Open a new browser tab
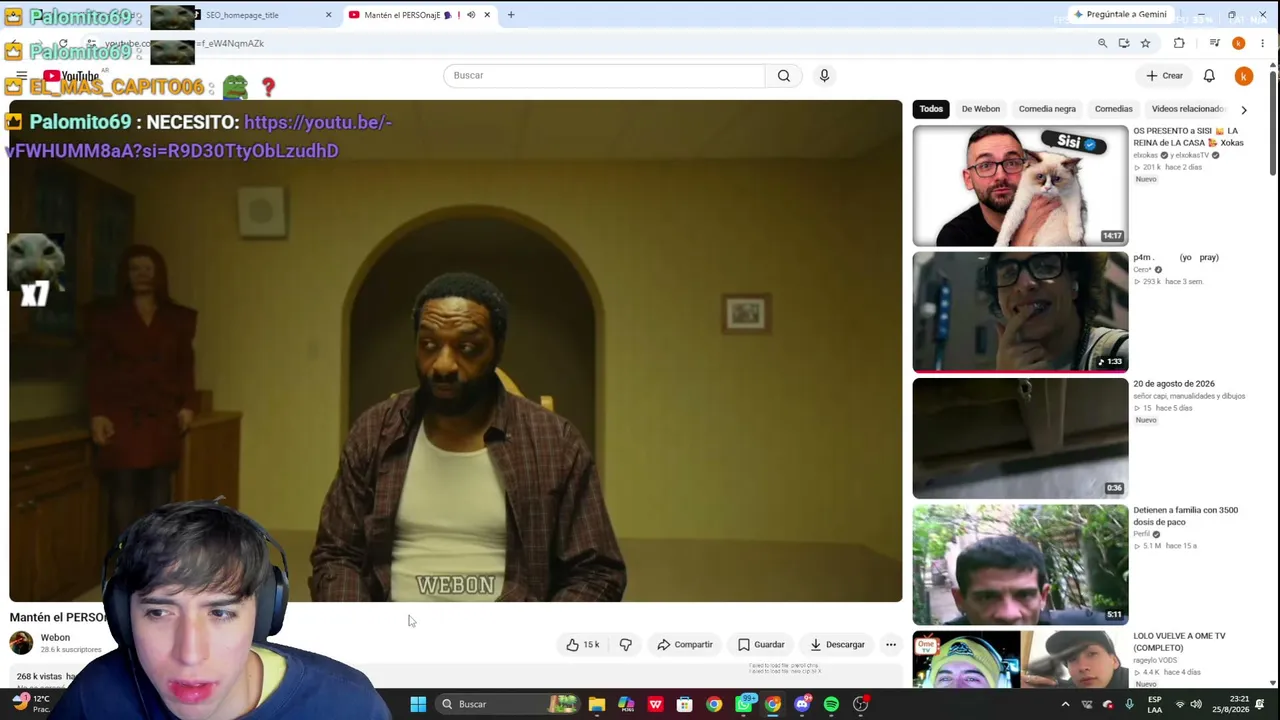This screenshot has width=1280, height=720. (x=511, y=15)
